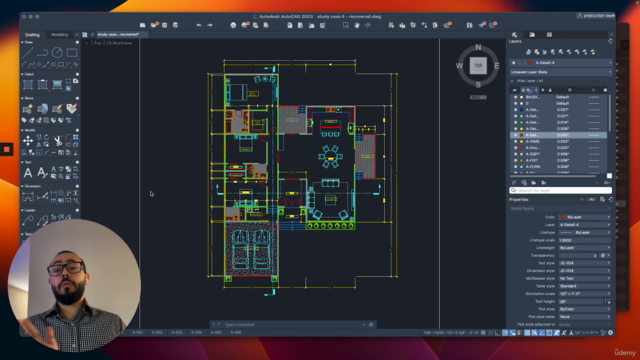Click the TOP face of the ViewCube
640x360 pixels.
click(478, 66)
